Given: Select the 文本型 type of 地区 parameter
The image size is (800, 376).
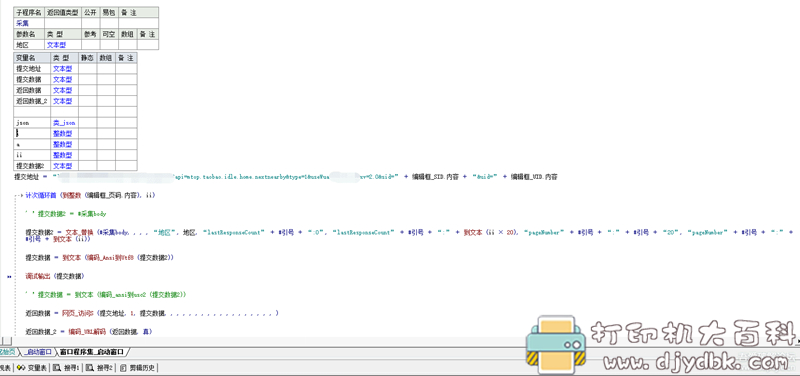Looking at the screenshot, I should [x=56, y=45].
